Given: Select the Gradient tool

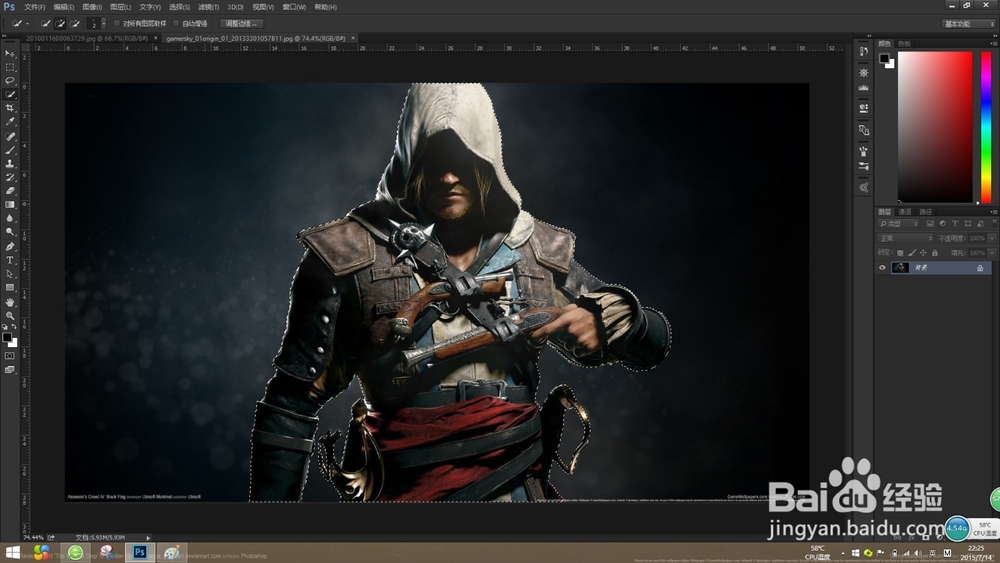Looking at the screenshot, I should click(x=10, y=205).
